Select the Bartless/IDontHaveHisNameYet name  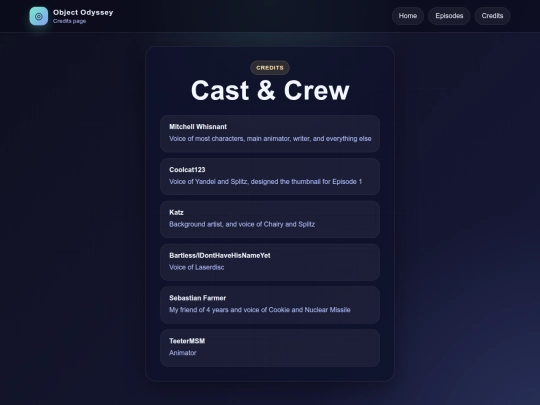click(220, 256)
